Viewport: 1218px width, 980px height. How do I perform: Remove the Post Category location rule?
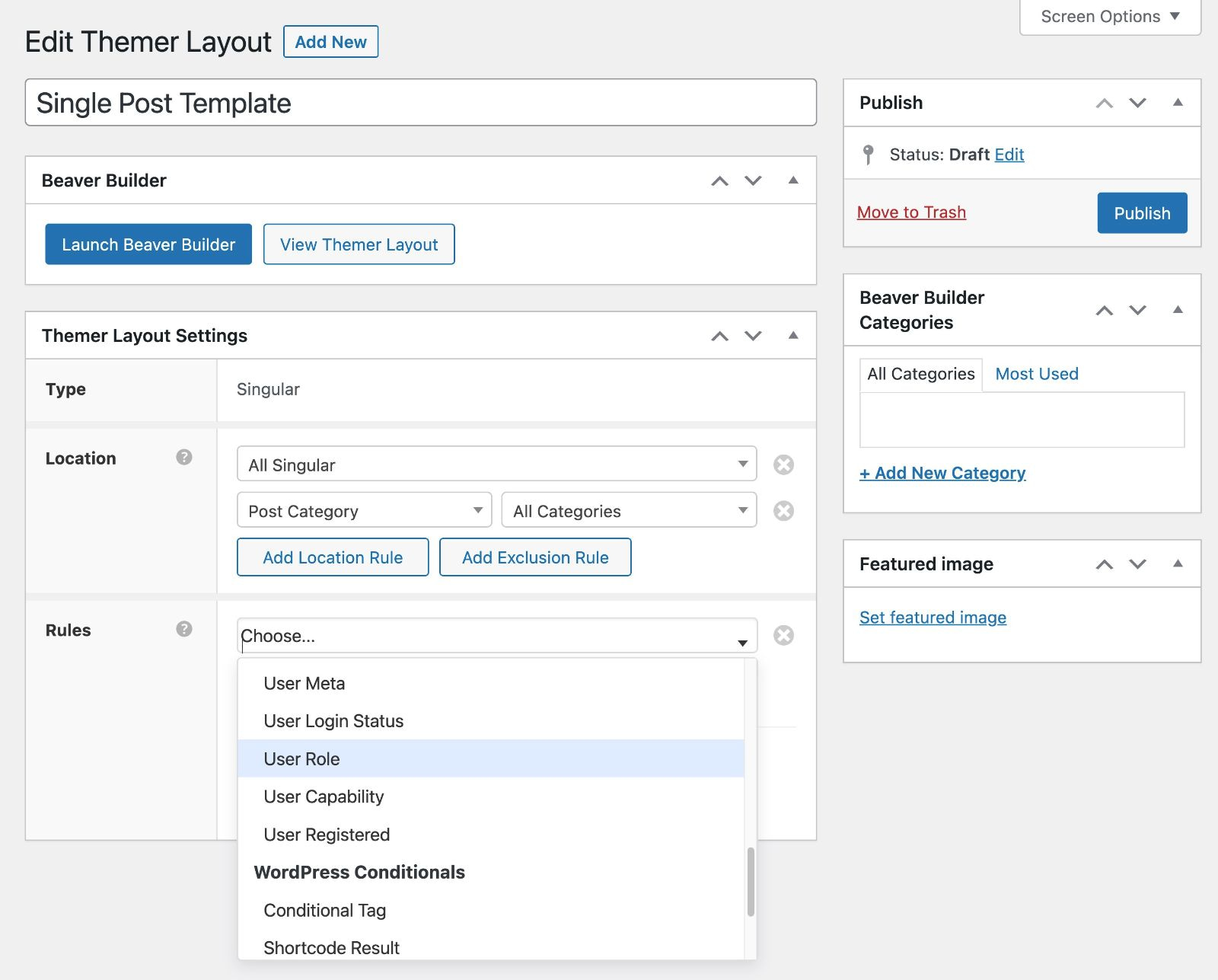(x=783, y=510)
